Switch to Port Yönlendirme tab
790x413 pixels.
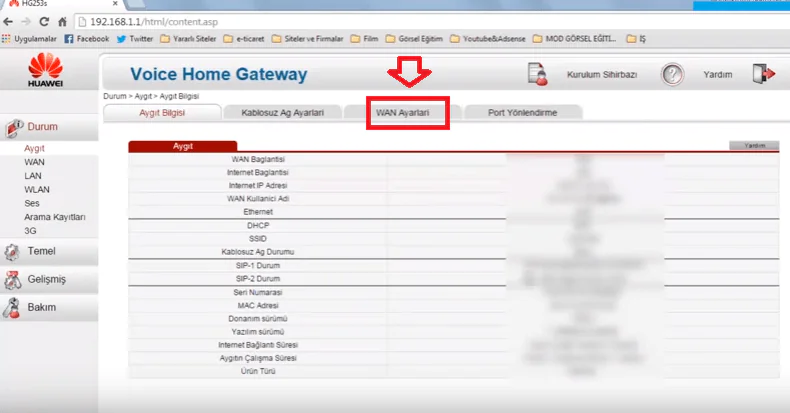[522, 113]
